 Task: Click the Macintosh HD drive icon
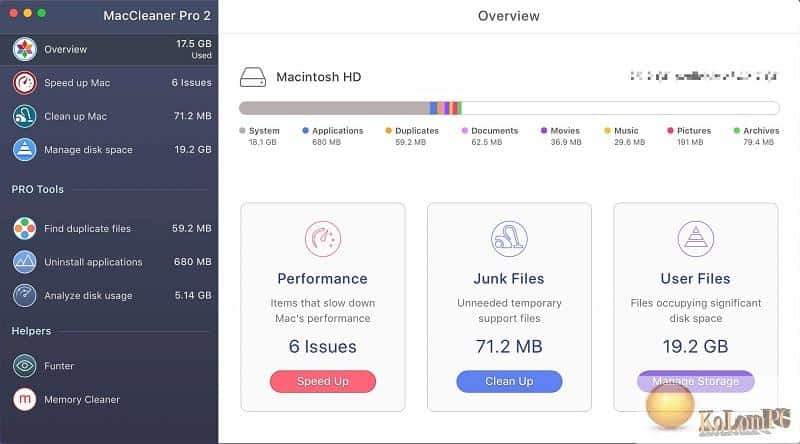253,77
